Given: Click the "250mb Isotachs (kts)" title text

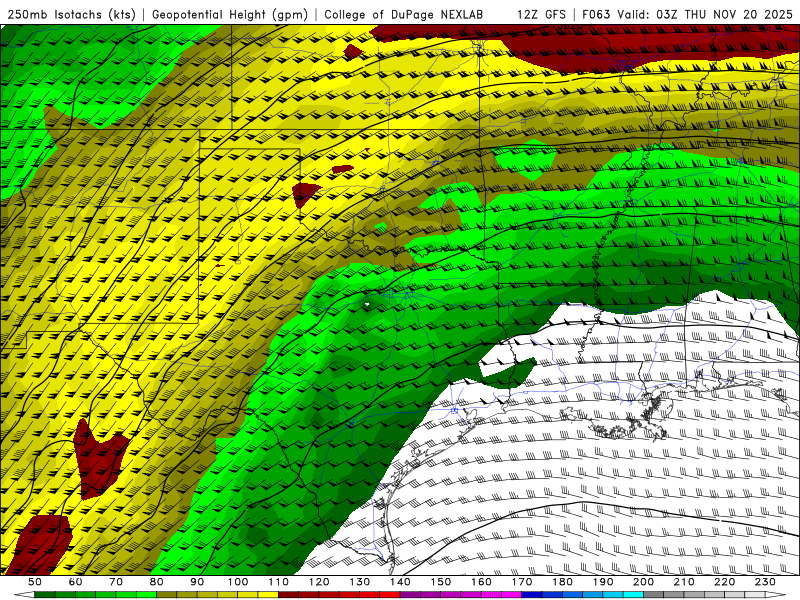Looking at the screenshot, I should (x=72, y=14).
